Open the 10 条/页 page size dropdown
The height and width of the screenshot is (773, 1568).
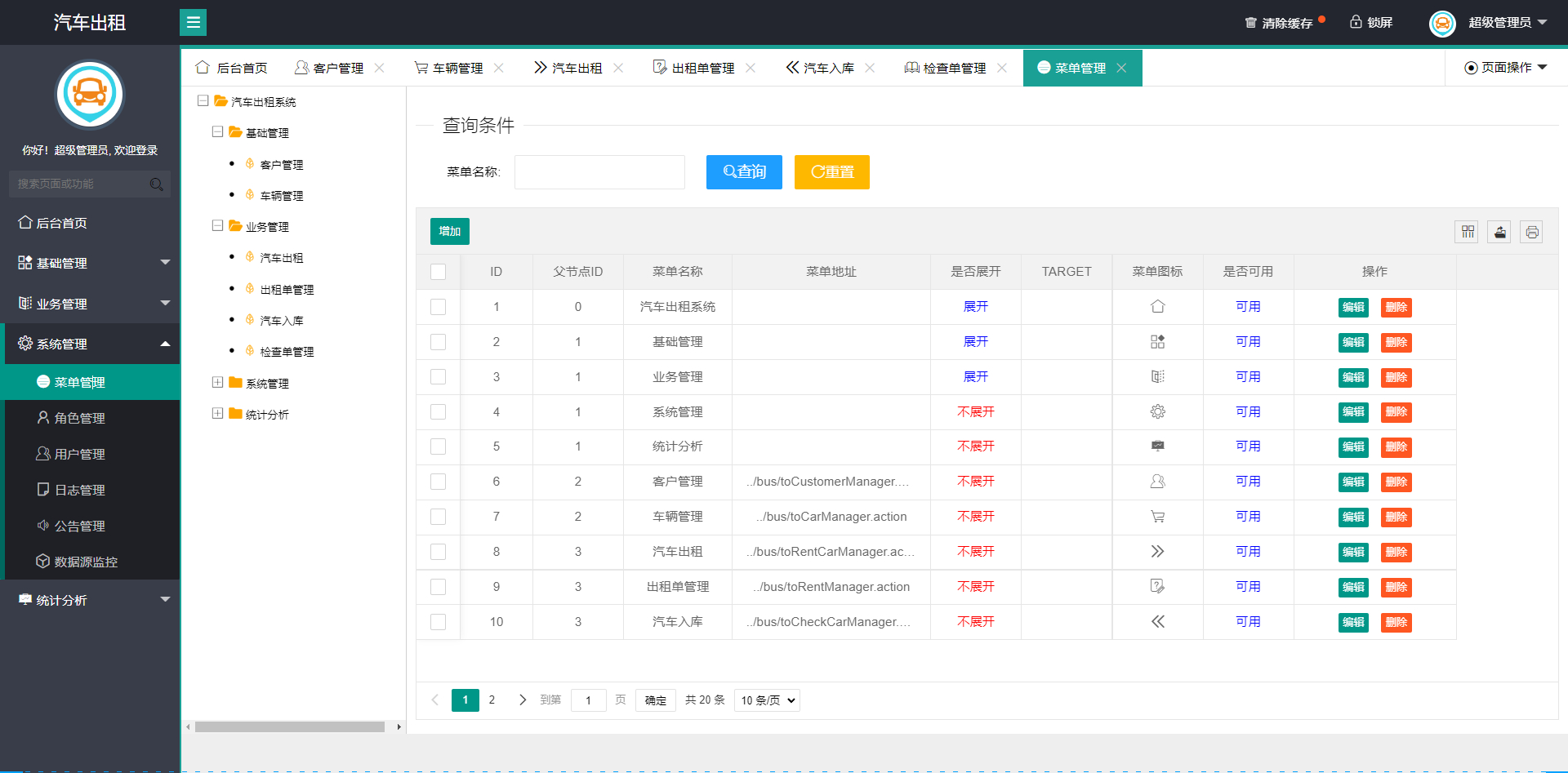click(766, 700)
